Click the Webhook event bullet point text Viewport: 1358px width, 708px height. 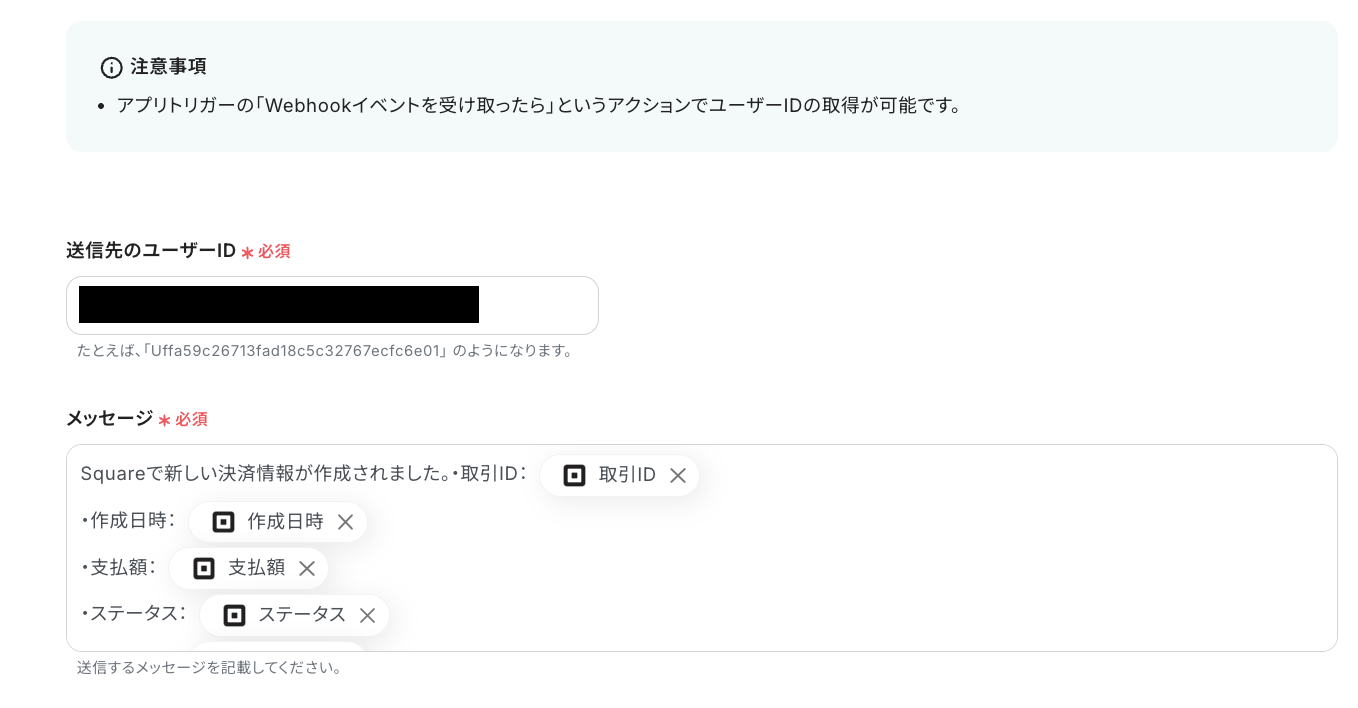[538, 105]
